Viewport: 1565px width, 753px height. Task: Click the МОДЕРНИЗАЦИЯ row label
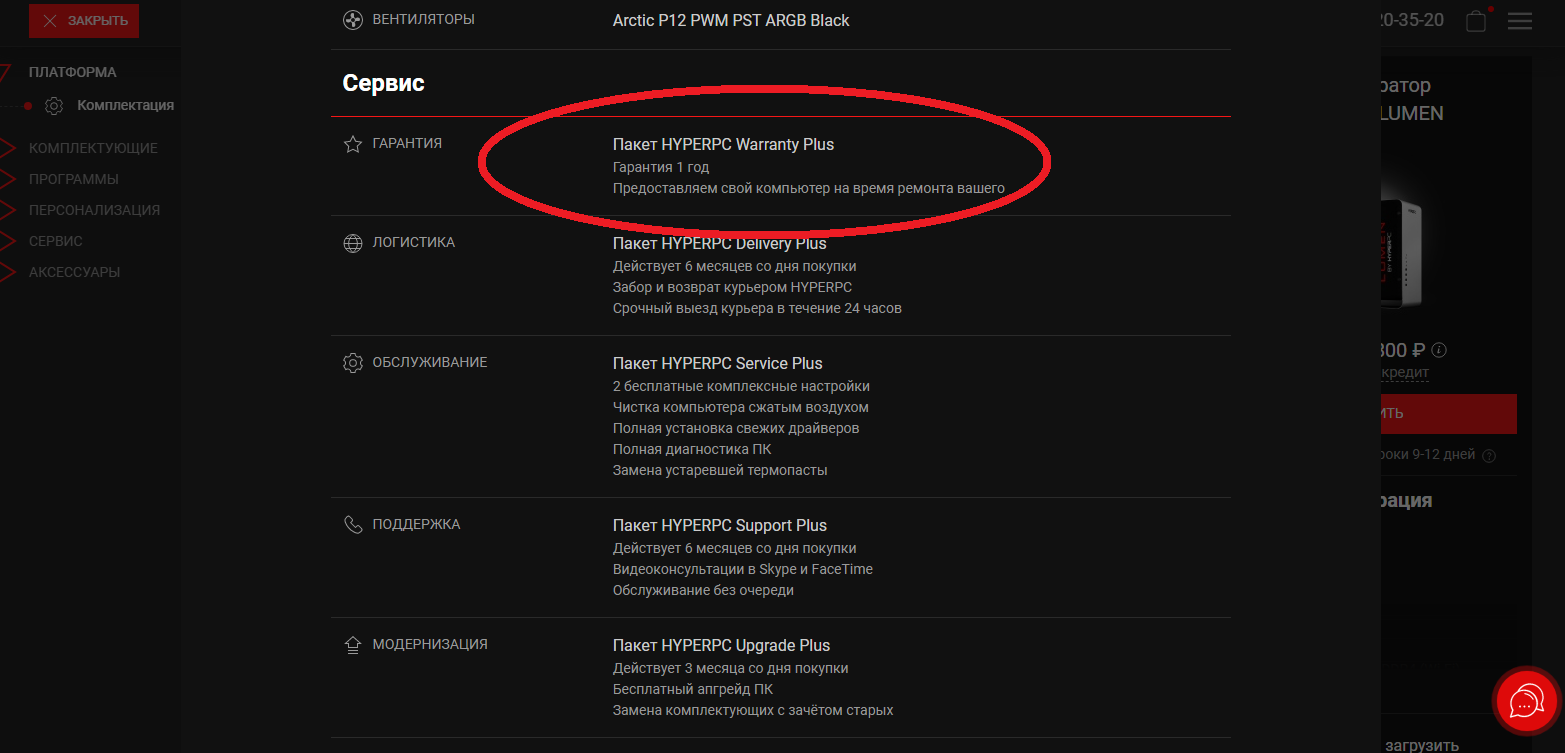(x=430, y=644)
